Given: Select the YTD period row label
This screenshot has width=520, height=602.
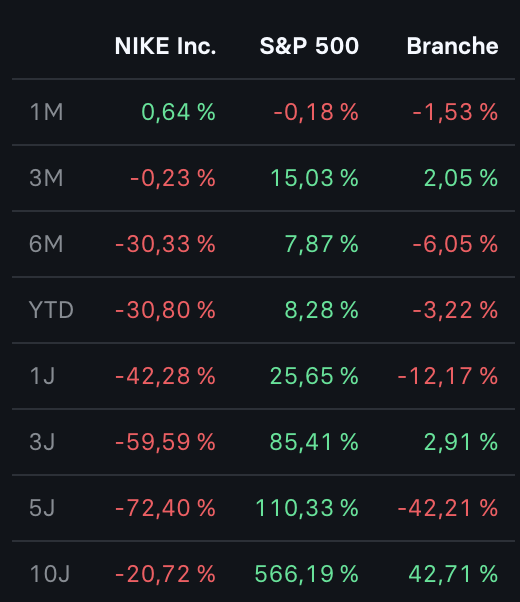Looking at the screenshot, I should 51,310.
